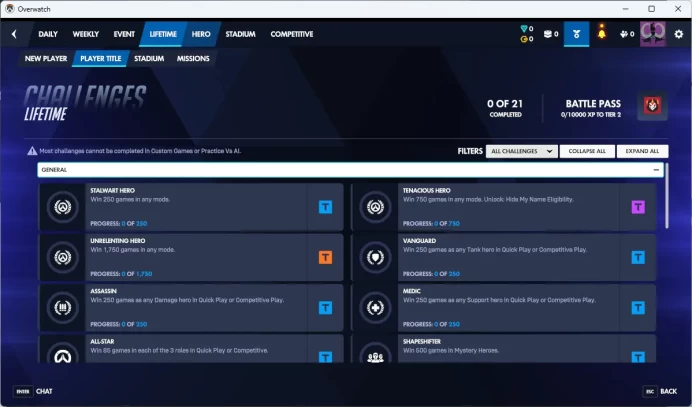Collapse the General section header

point(350,170)
